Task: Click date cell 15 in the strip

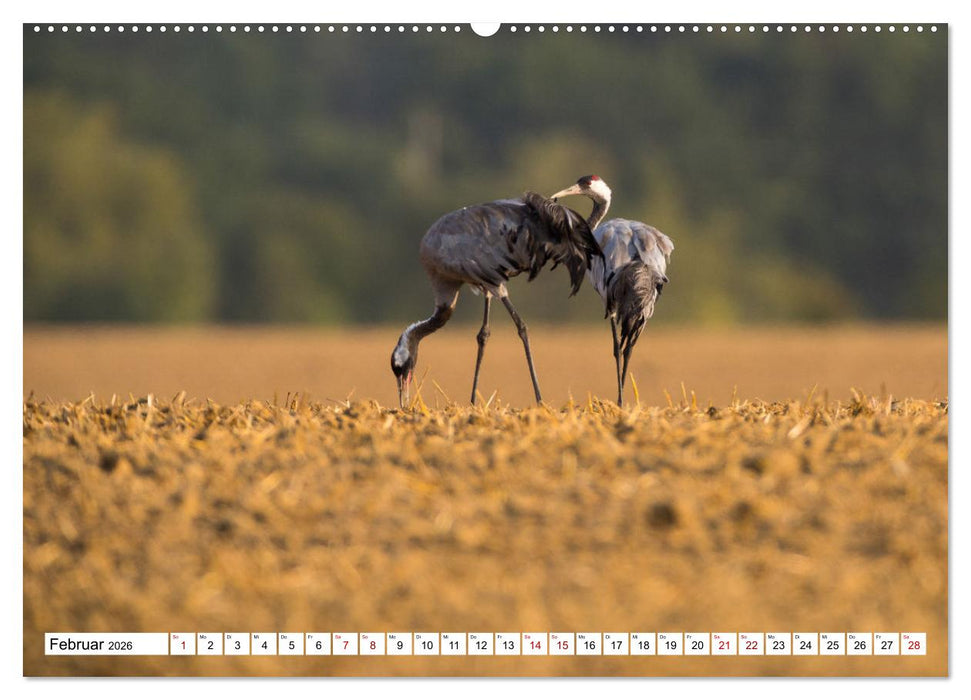Action: tap(561, 645)
